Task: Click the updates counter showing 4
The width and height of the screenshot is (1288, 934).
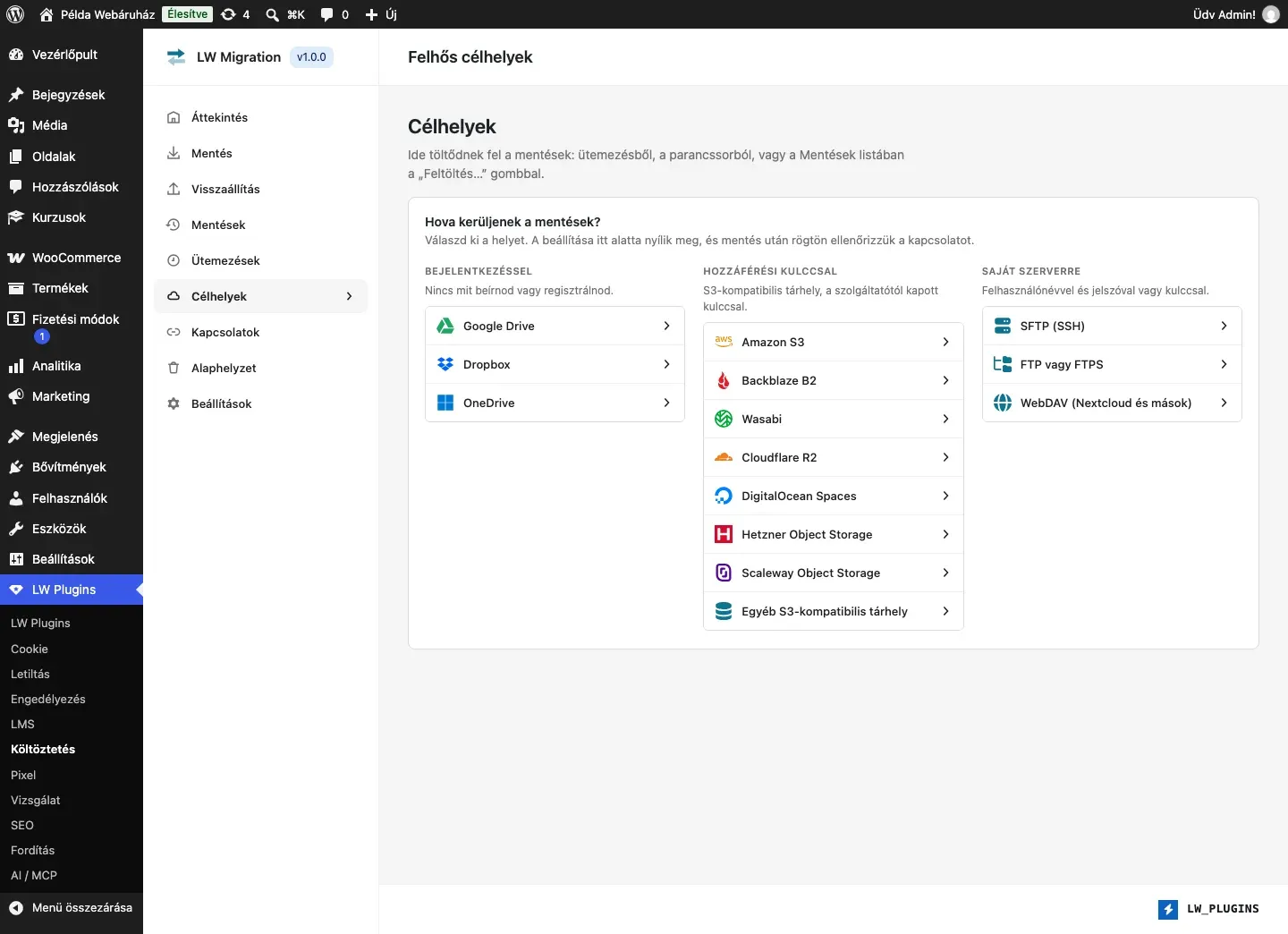Action: (236, 14)
